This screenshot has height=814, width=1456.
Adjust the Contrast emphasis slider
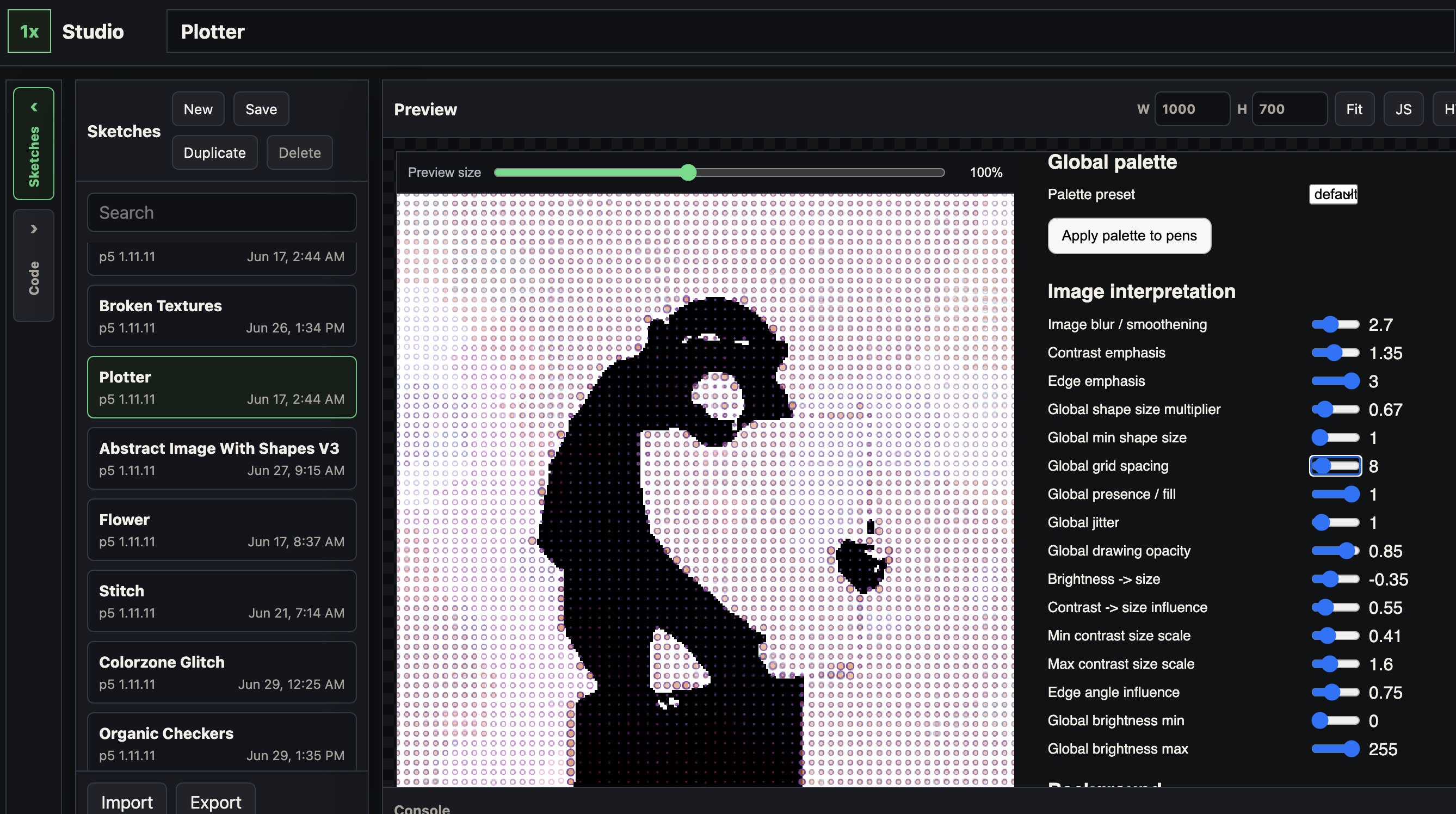click(1335, 353)
